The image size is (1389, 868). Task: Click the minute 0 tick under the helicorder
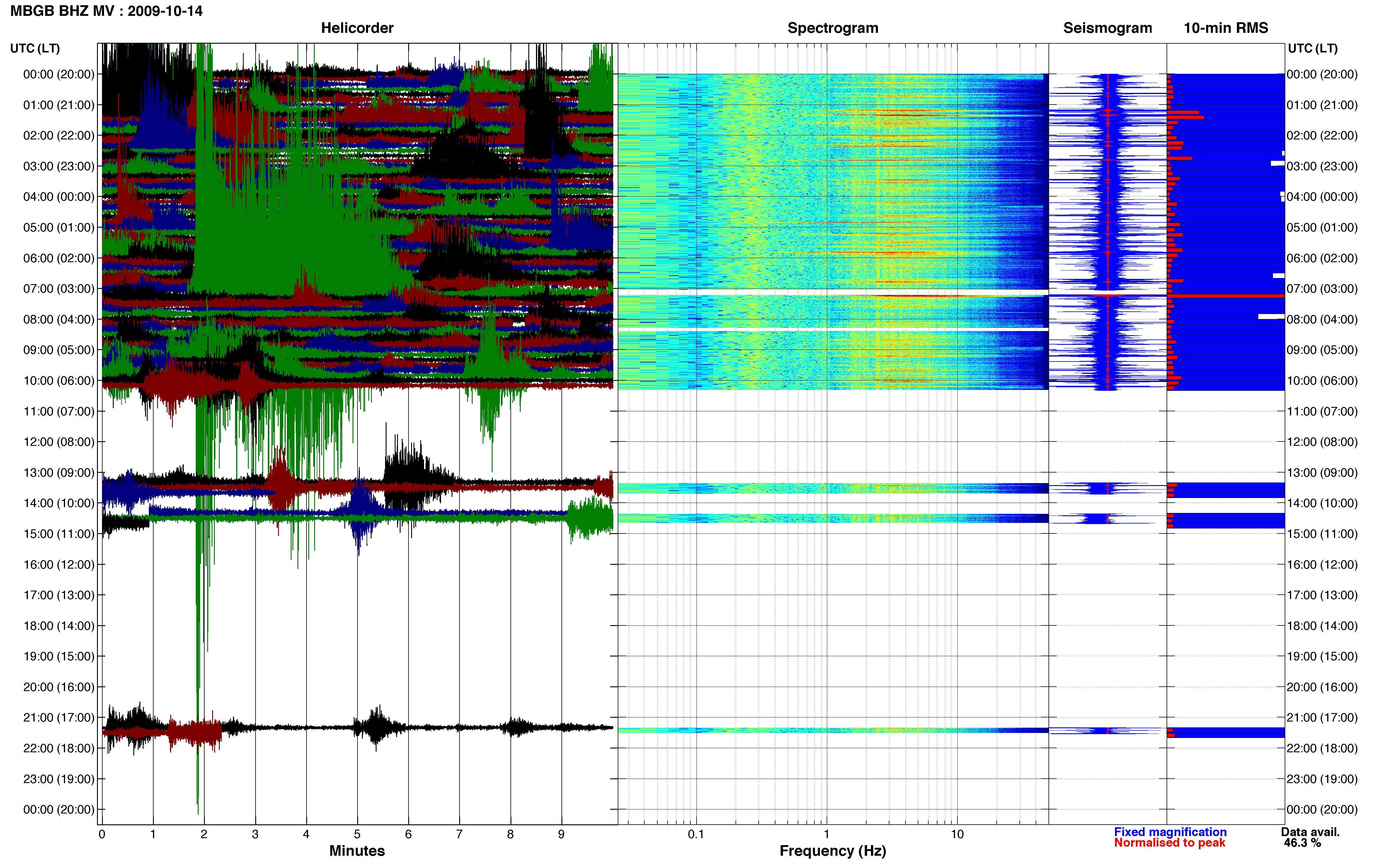point(102,834)
